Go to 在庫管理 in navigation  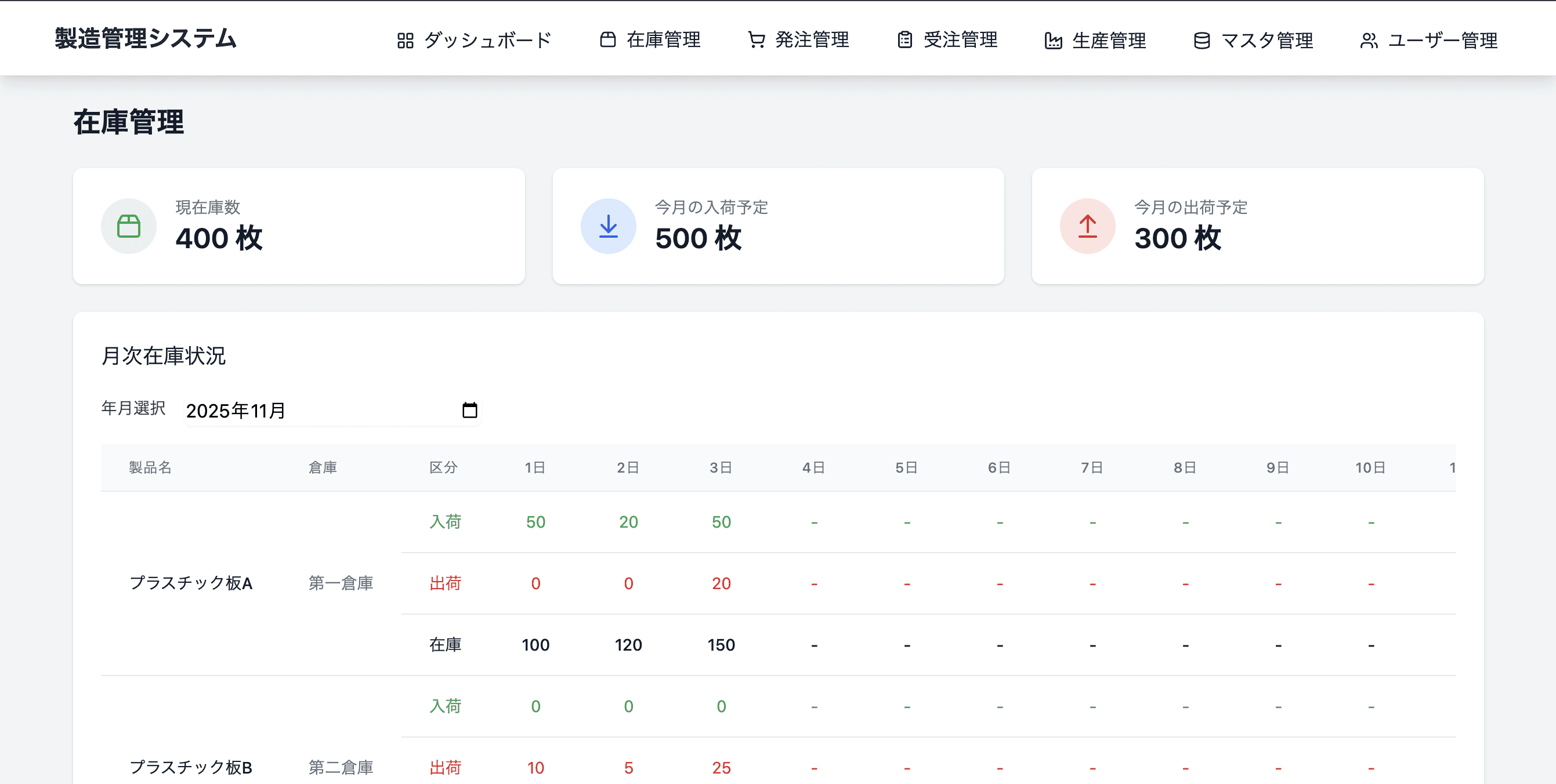click(650, 40)
